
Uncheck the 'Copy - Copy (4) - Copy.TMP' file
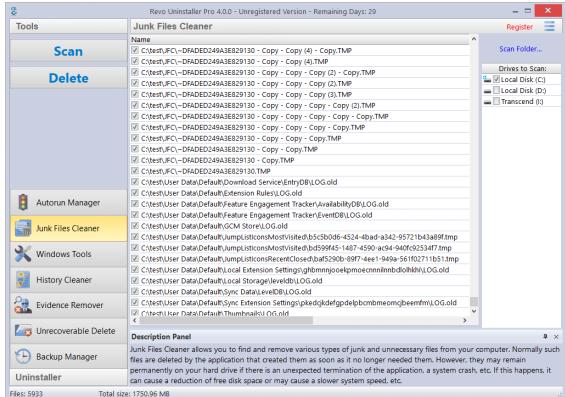click(135, 50)
